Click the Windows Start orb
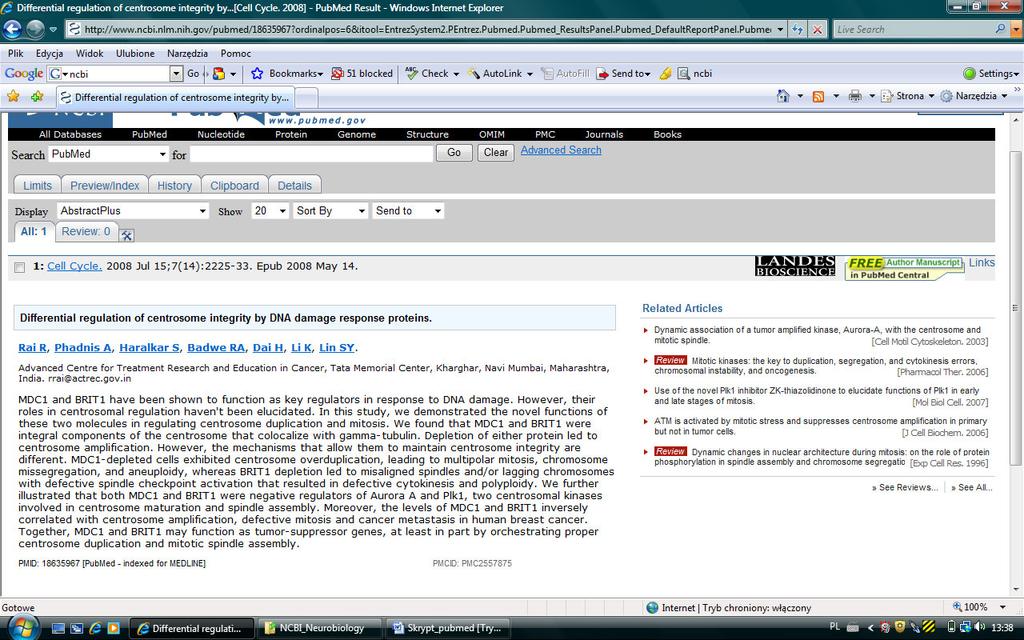Screen dimensions: 1024x640 pyautogui.click(x=22, y=628)
